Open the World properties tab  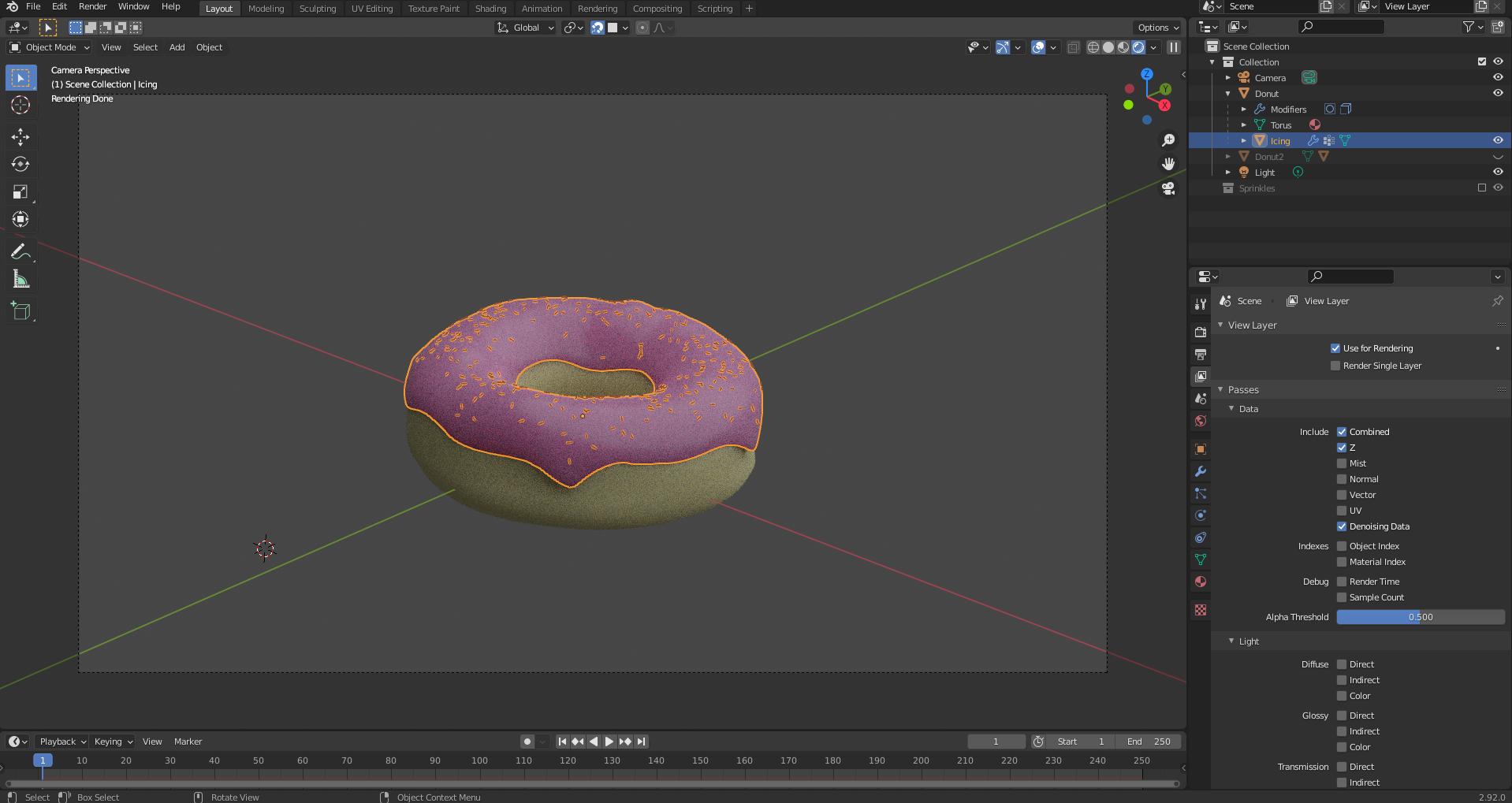point(1201,421)
